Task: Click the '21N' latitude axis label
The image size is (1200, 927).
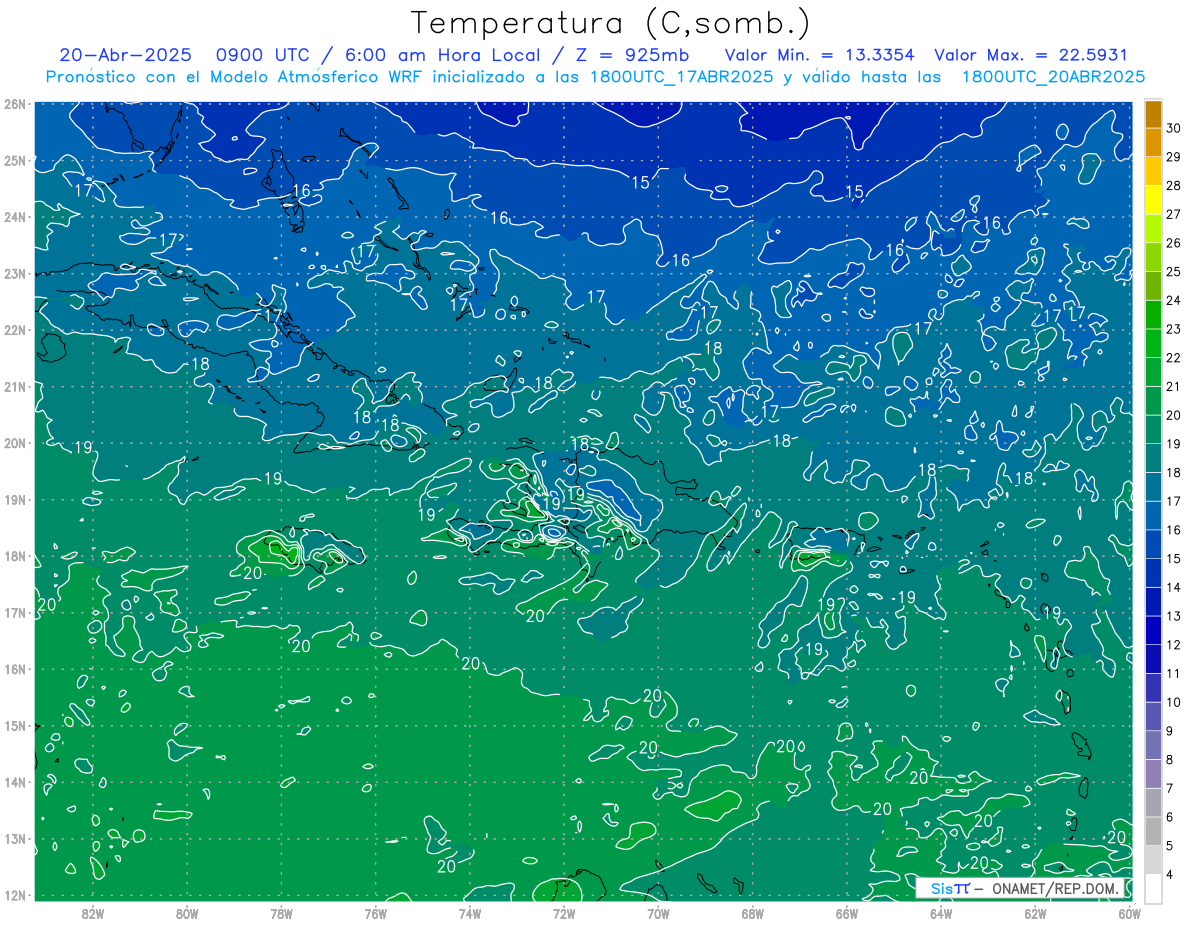Action: click(x=14, y=386)
